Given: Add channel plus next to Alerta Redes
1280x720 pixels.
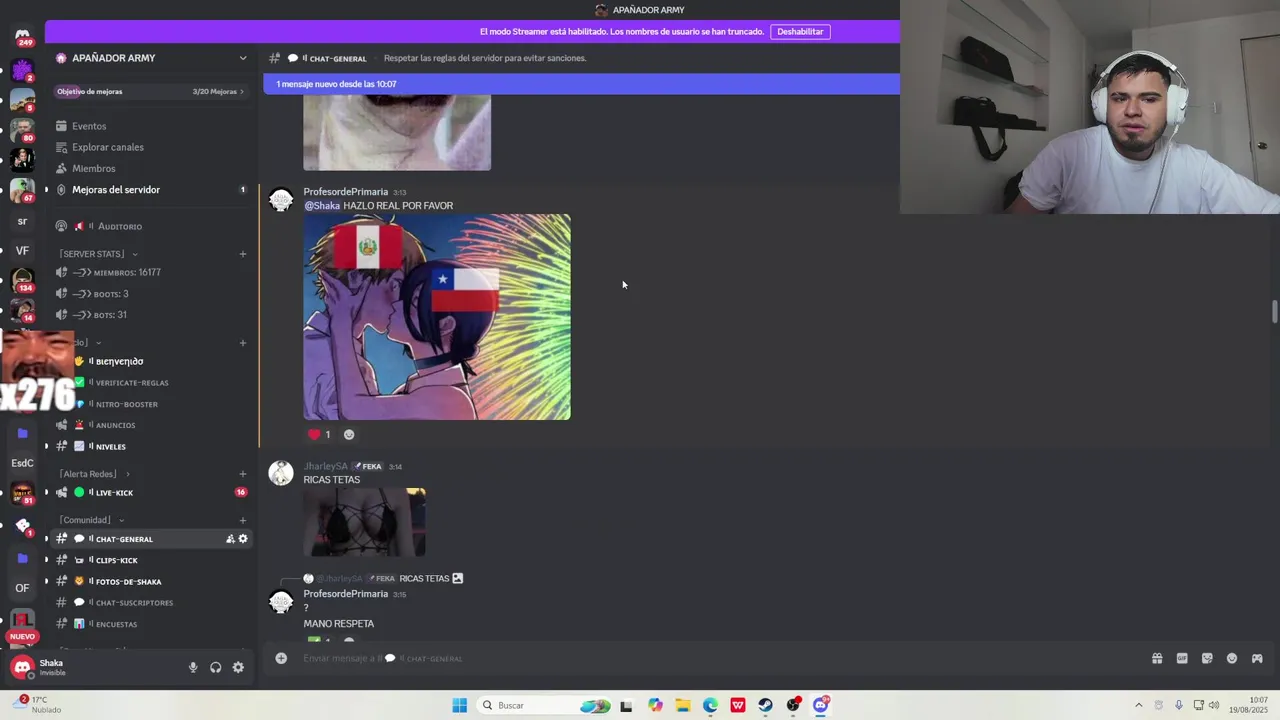Looking at the screenshot, I should pyautogui.click(x=242, y=474).
